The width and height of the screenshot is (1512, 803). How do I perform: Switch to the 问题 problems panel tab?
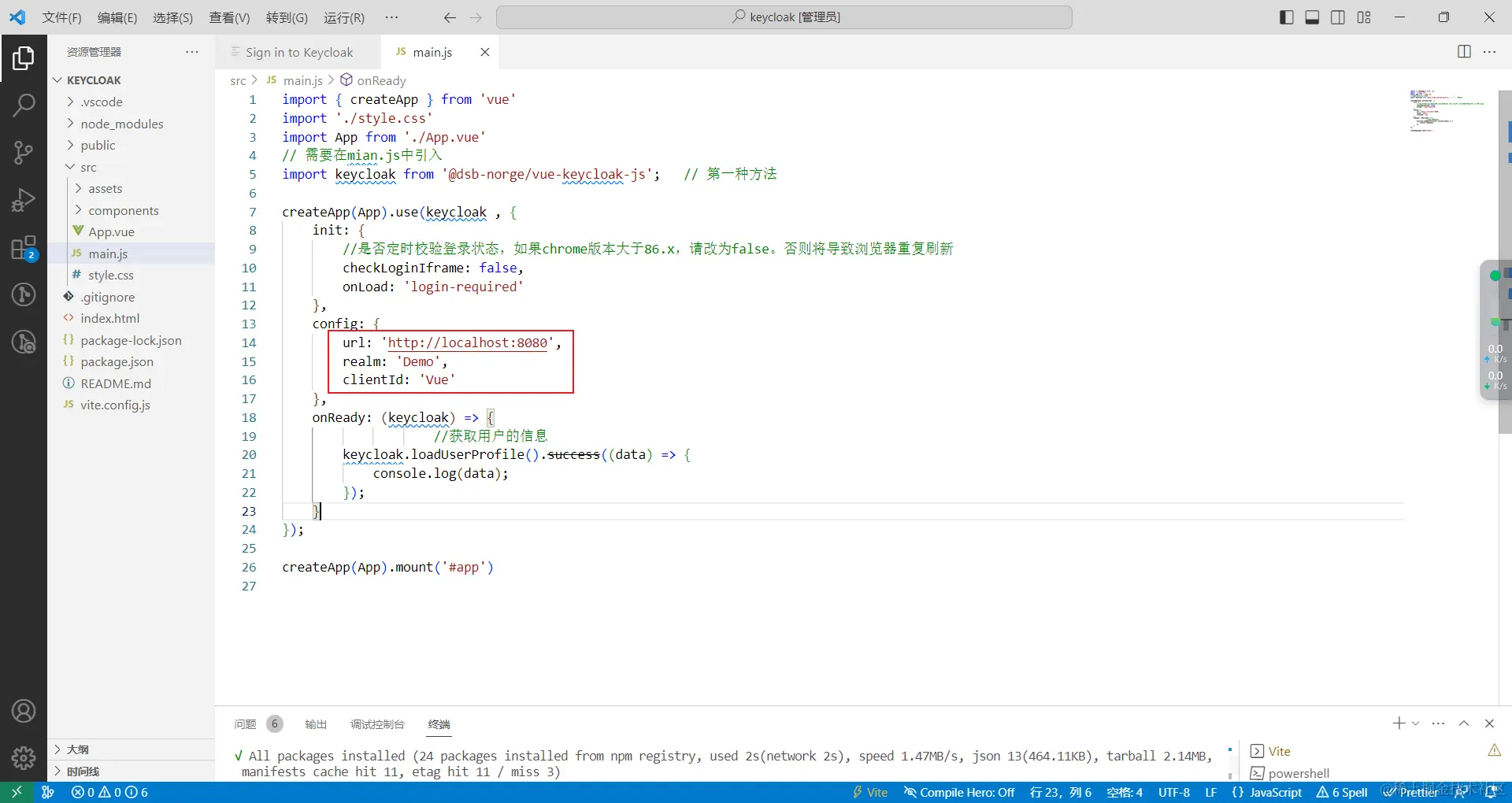click(245, 724)
